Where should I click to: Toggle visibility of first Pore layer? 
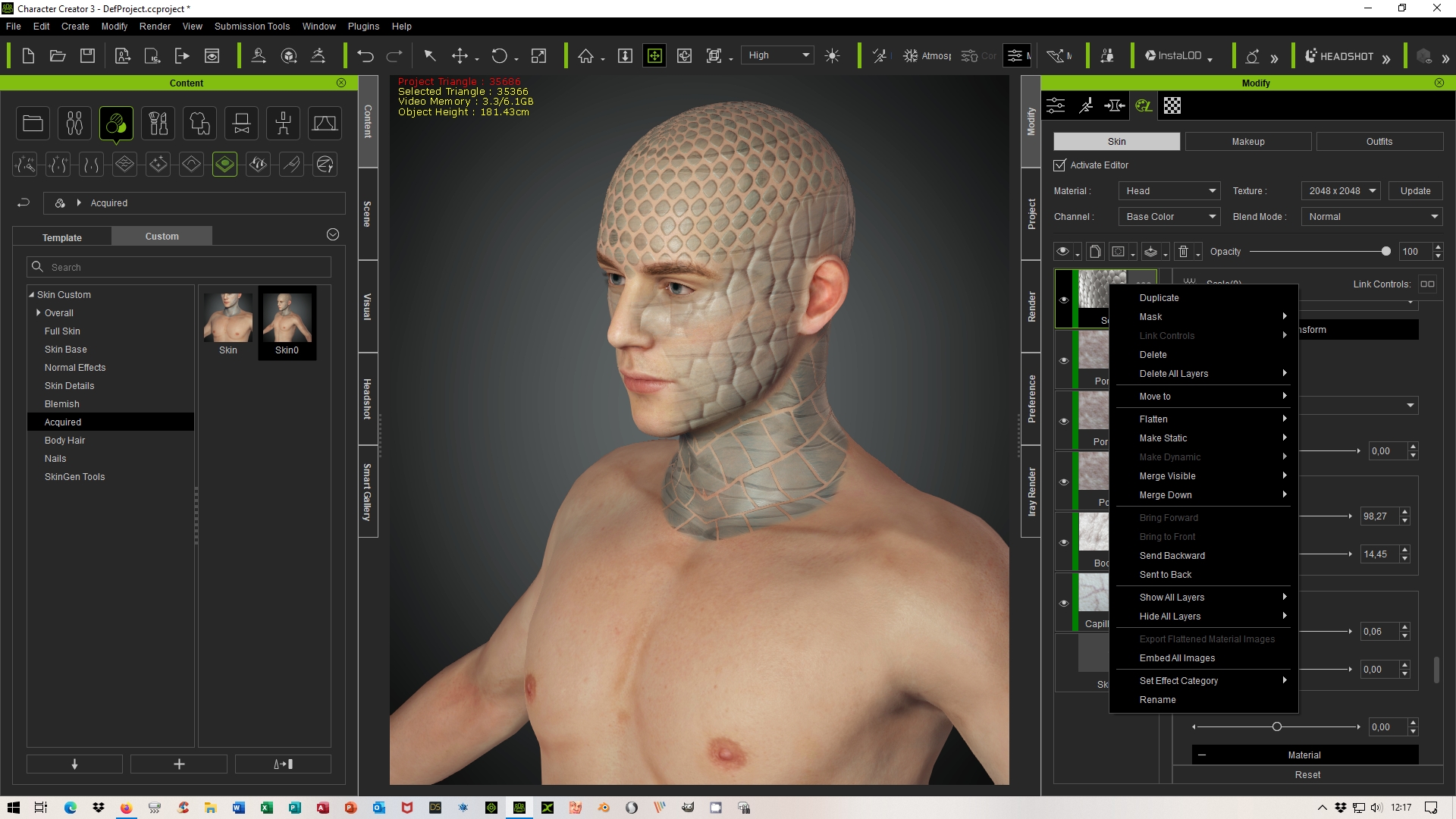tap(1064, 360)
